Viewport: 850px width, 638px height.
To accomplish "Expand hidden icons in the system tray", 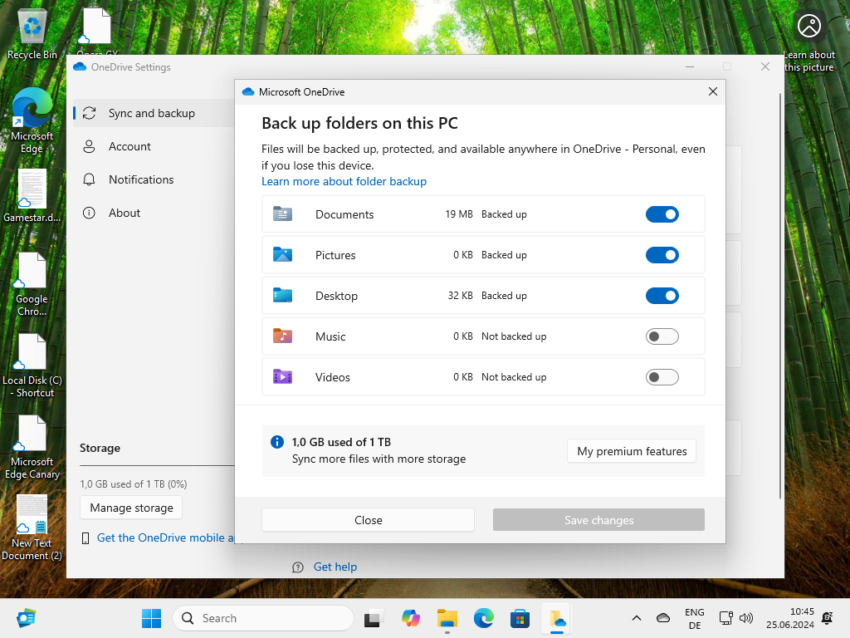I will pos(636,618).
